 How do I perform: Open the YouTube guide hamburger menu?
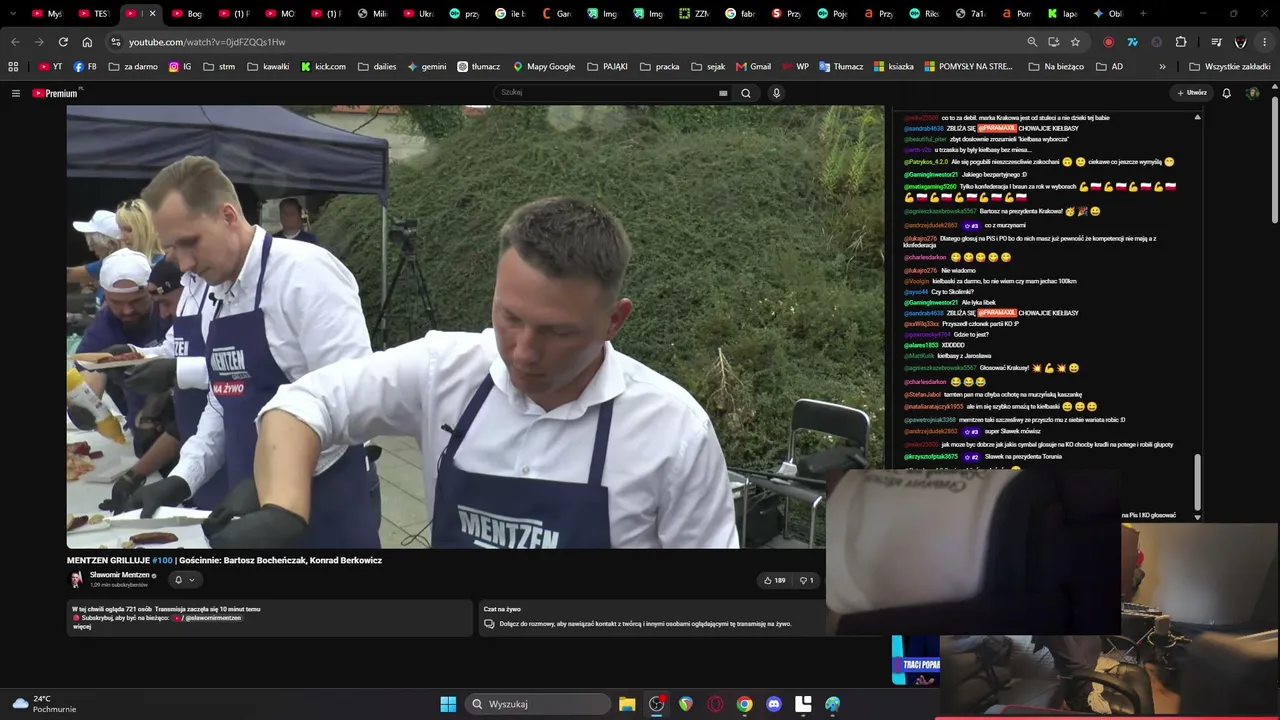coord(15,93)
